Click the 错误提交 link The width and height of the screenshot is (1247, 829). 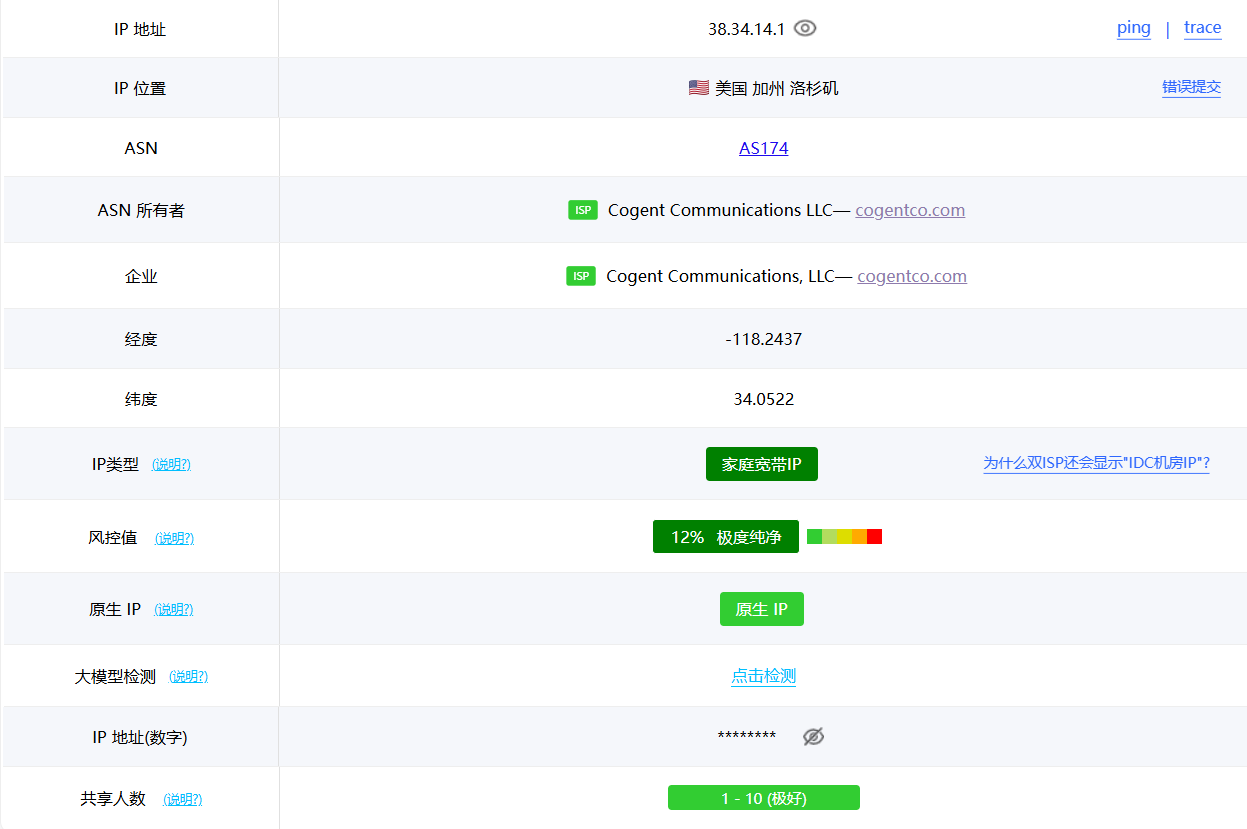pyautogui.click(x=1191, y=87)
